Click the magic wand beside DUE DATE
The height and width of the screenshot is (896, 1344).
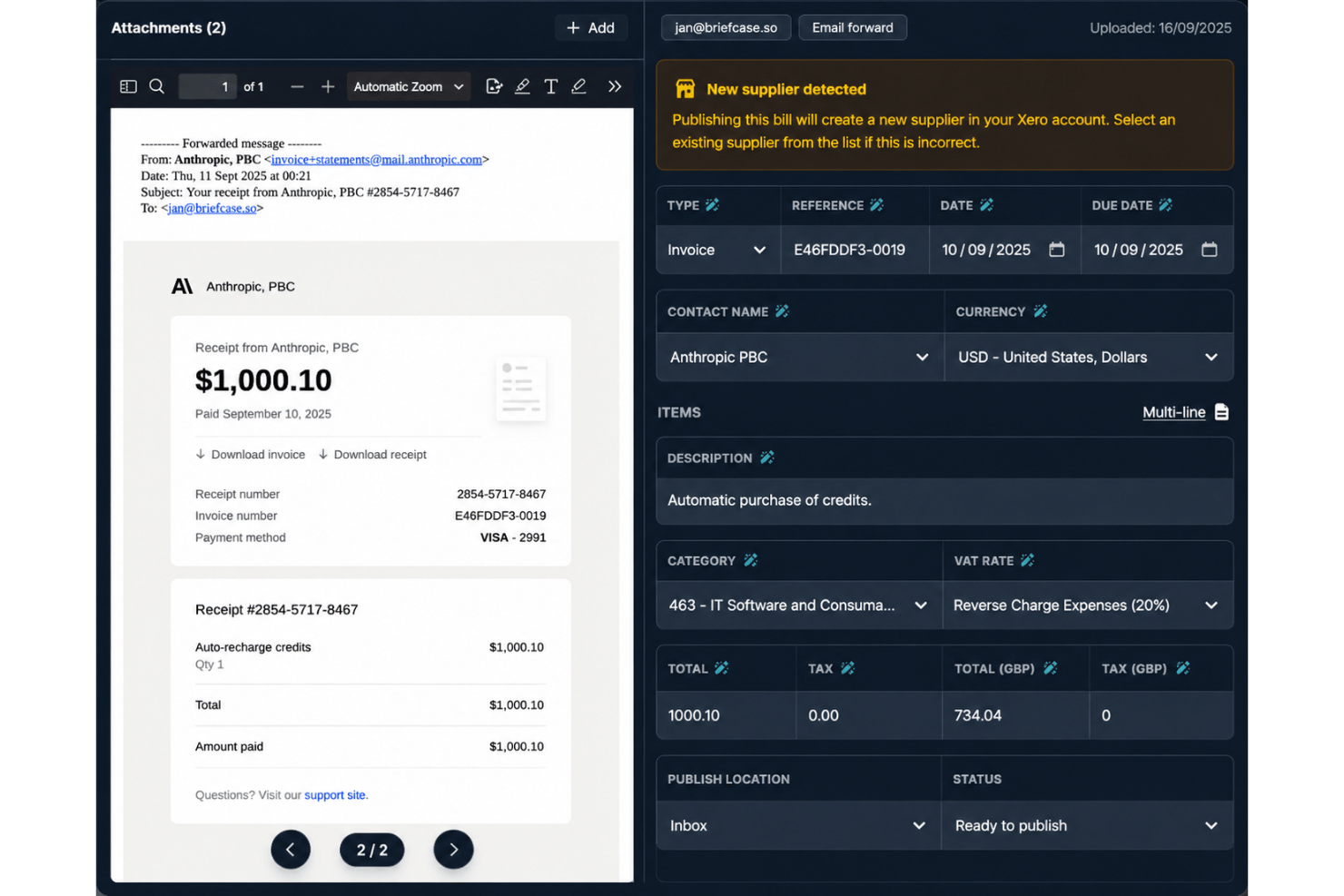coord(1165,205)
